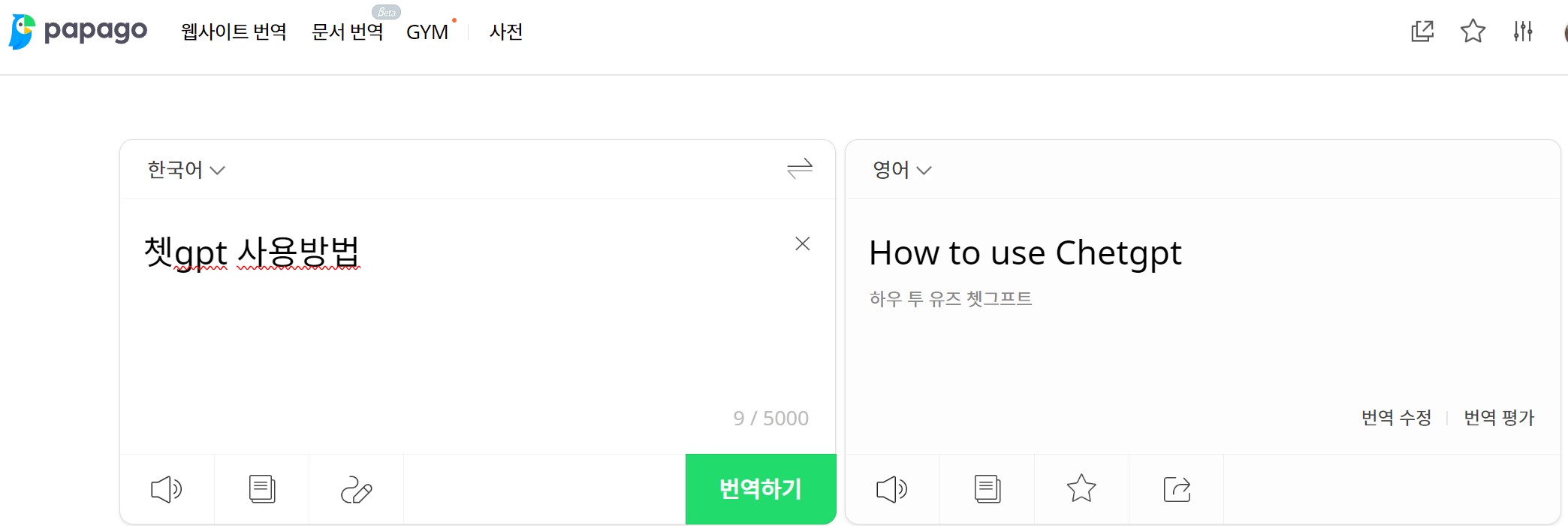Listen to the English translation audio
This screenshot has height=526, width=1568.
pos(892,488)
